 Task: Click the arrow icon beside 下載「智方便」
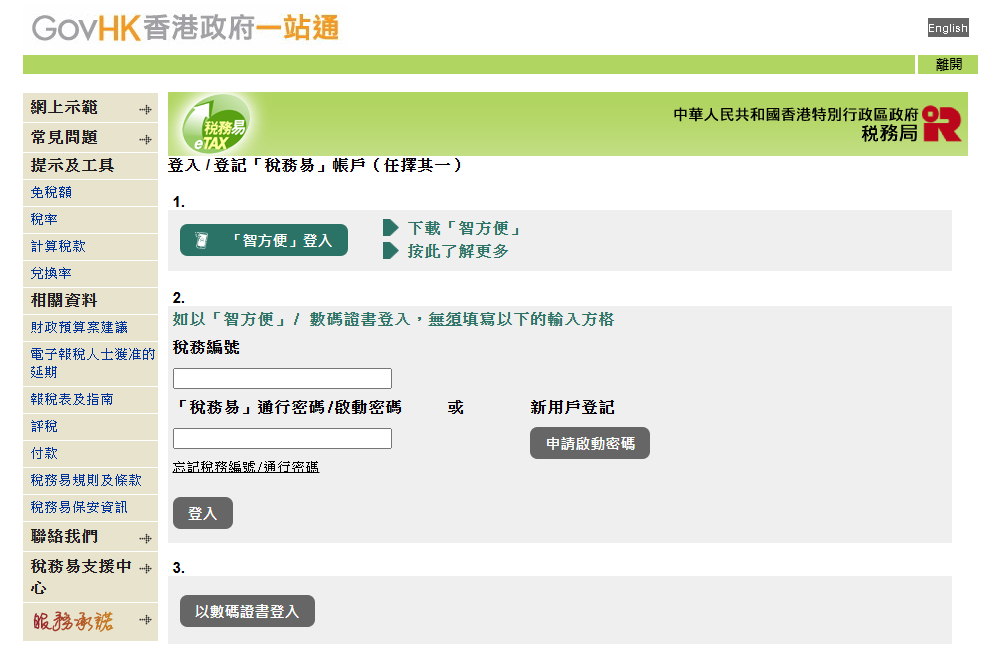click(x=391, y=228)
